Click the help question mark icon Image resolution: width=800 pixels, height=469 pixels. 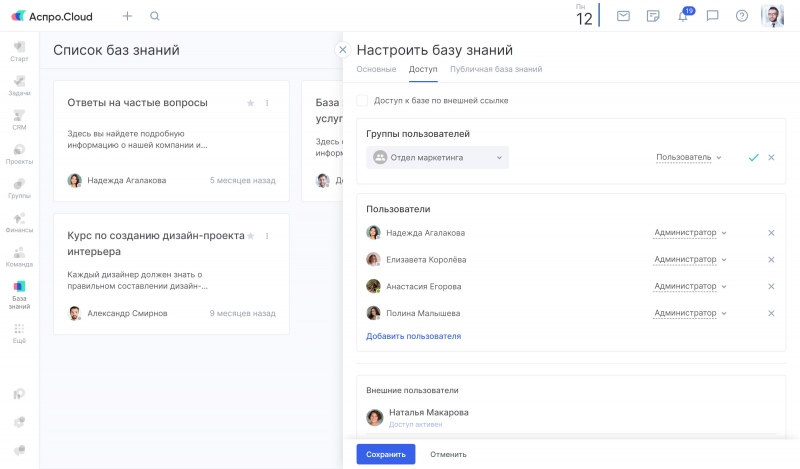tap(741, 16)
